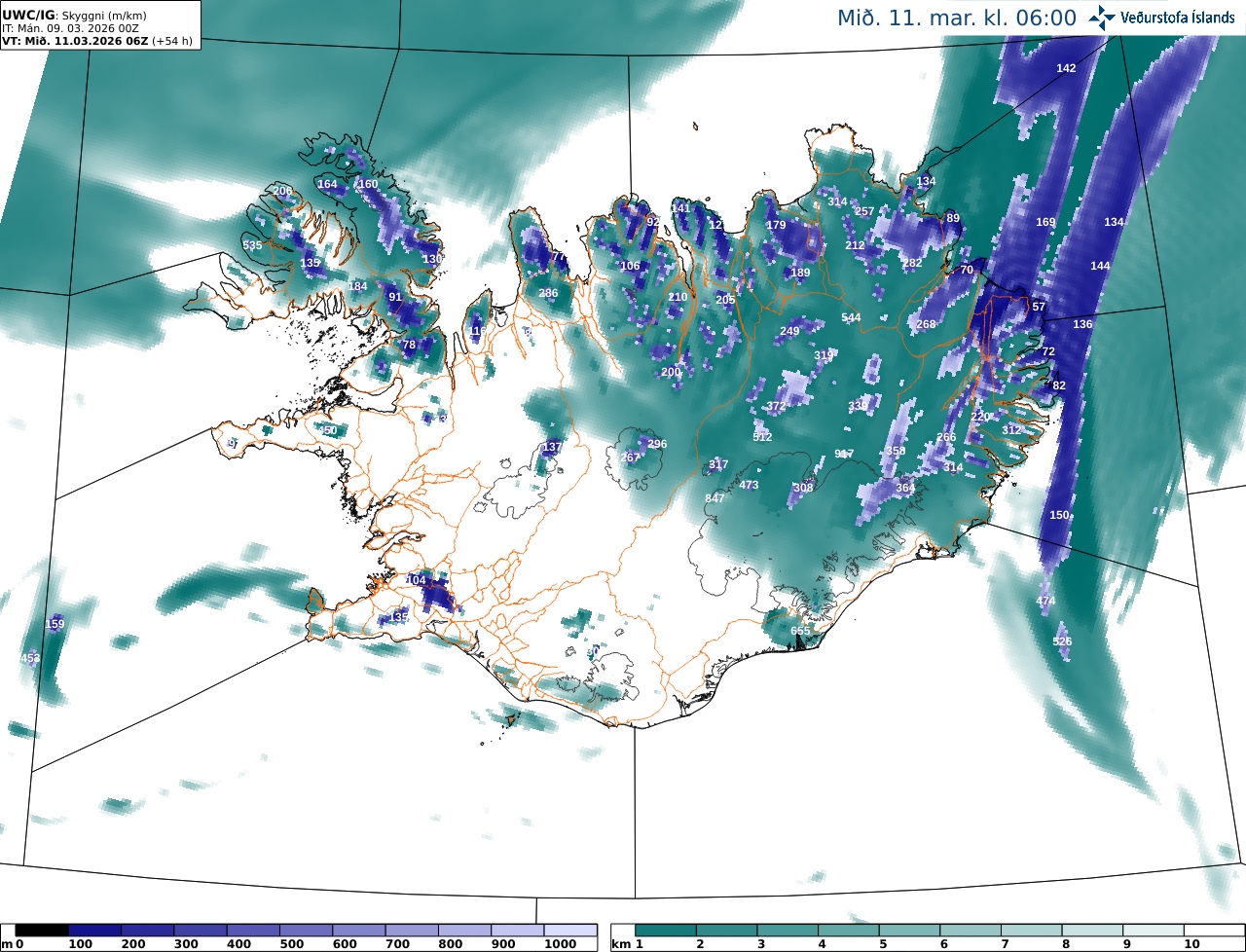Click the visibility value 282
This screenshot has width=1246, height=952.
click(912, 263)
